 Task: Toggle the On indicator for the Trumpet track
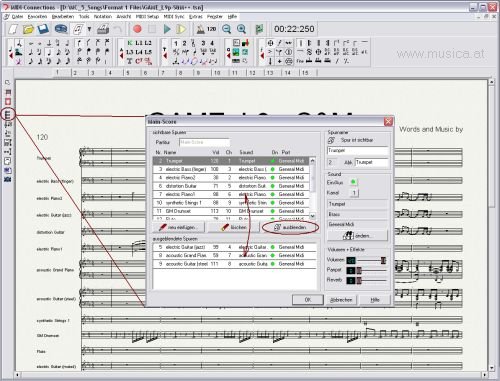click(273, 161)
